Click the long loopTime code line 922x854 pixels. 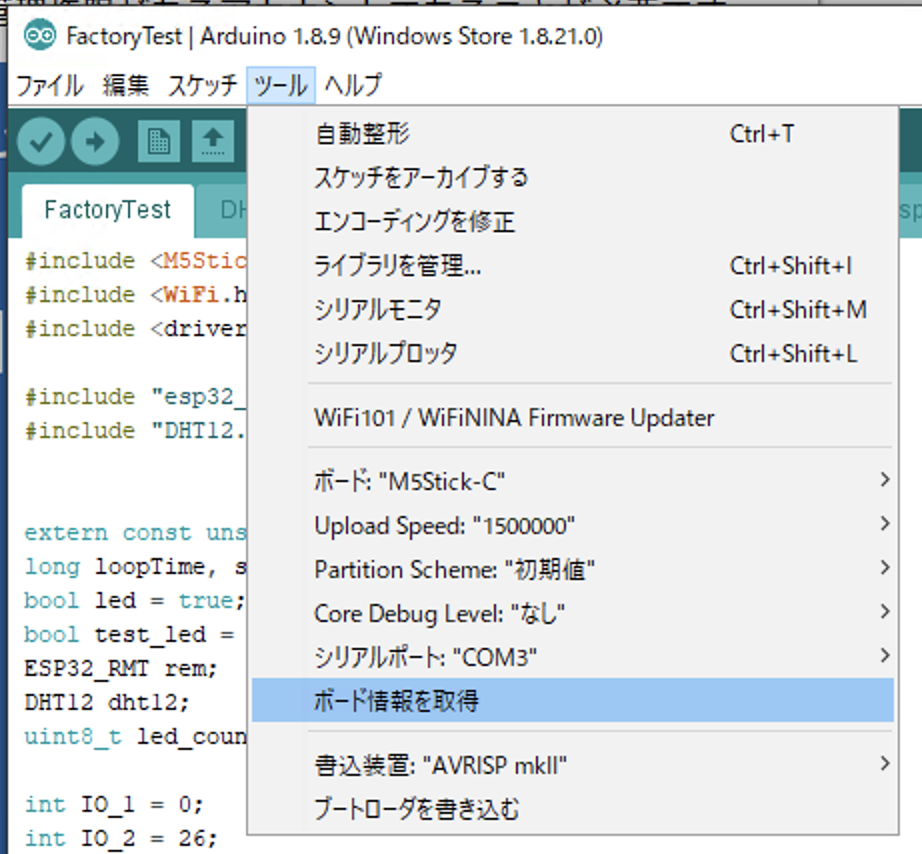135,567
